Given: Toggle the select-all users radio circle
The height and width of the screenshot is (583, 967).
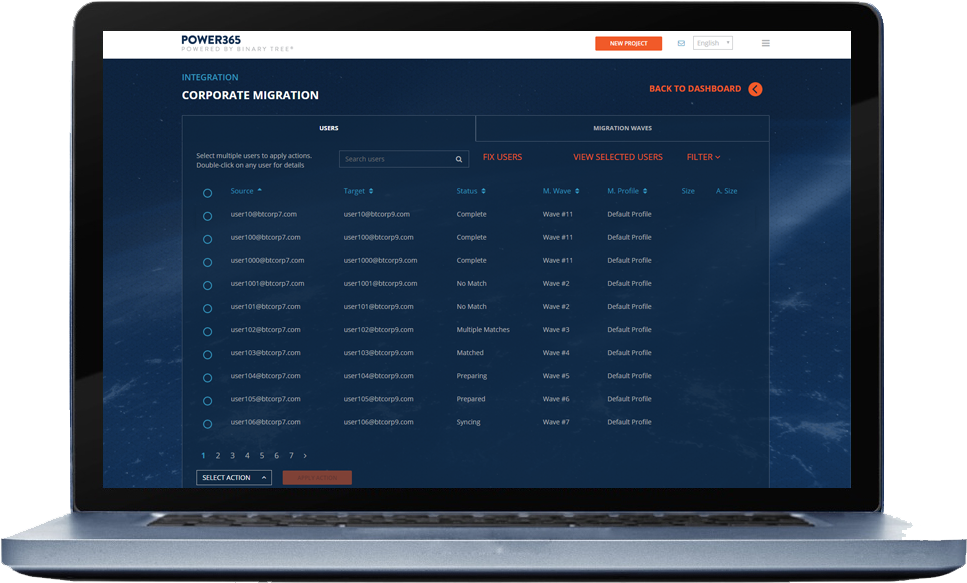Looking at the screenshot, I should coord(207,193).
